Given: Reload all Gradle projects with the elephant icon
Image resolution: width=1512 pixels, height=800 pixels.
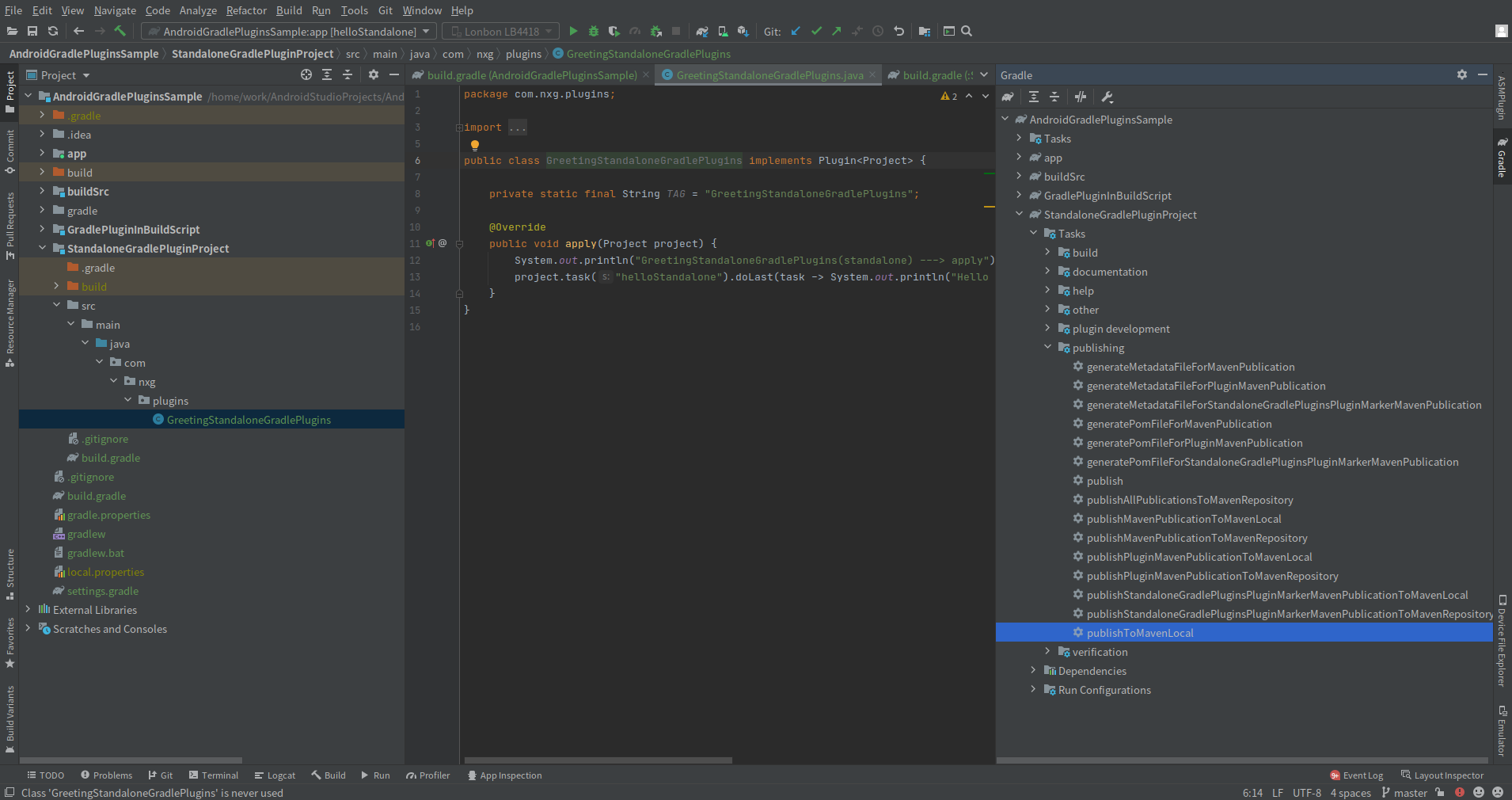Looking at the screenshot, I should coord(1009,97).
